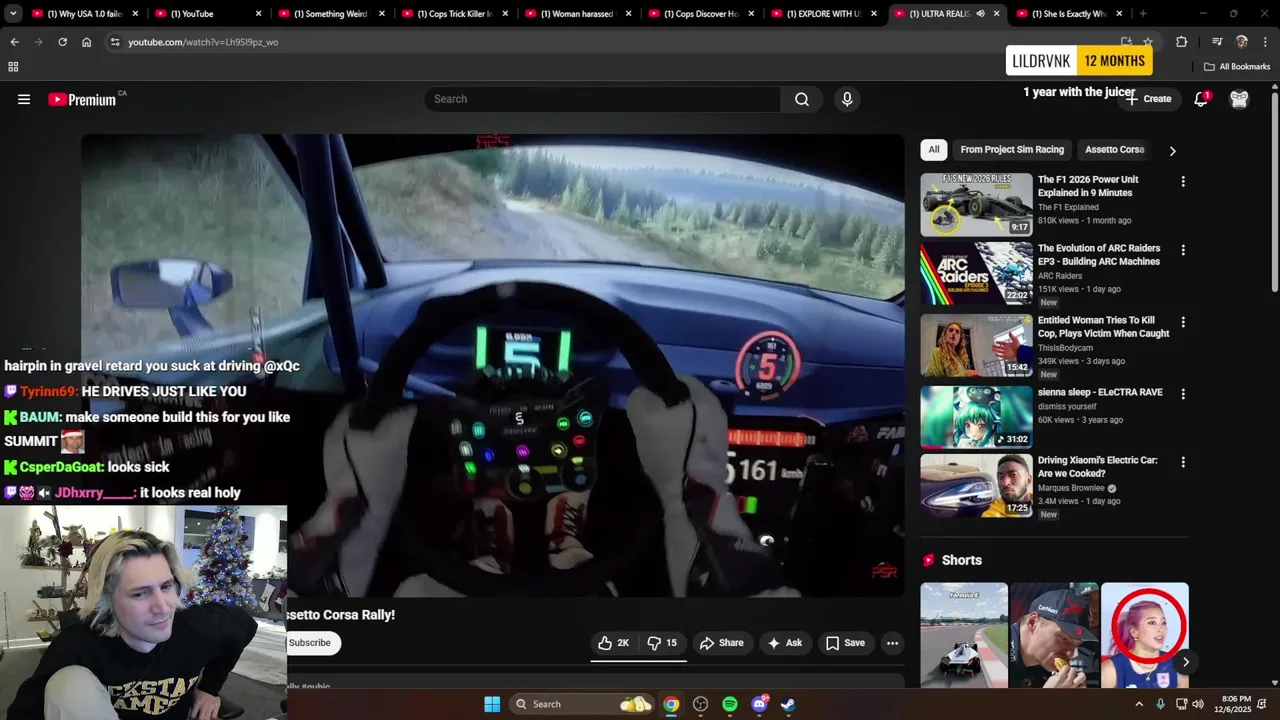Open options for Evolution of ARC Raiders video
The image size is (1280, 720).
1183,250
